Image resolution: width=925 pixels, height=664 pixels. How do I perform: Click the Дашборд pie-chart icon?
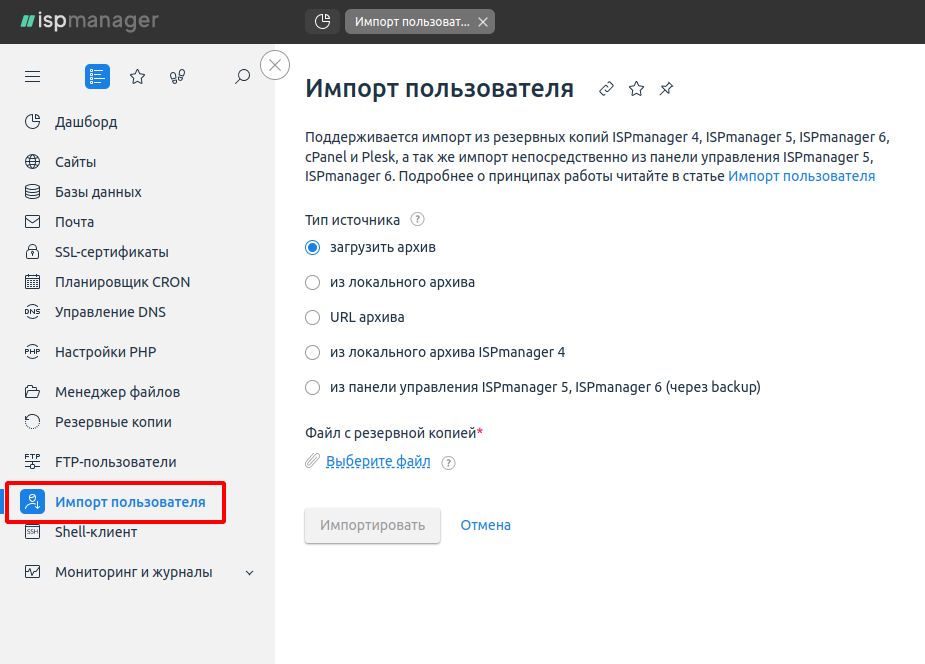coord(32,121)
